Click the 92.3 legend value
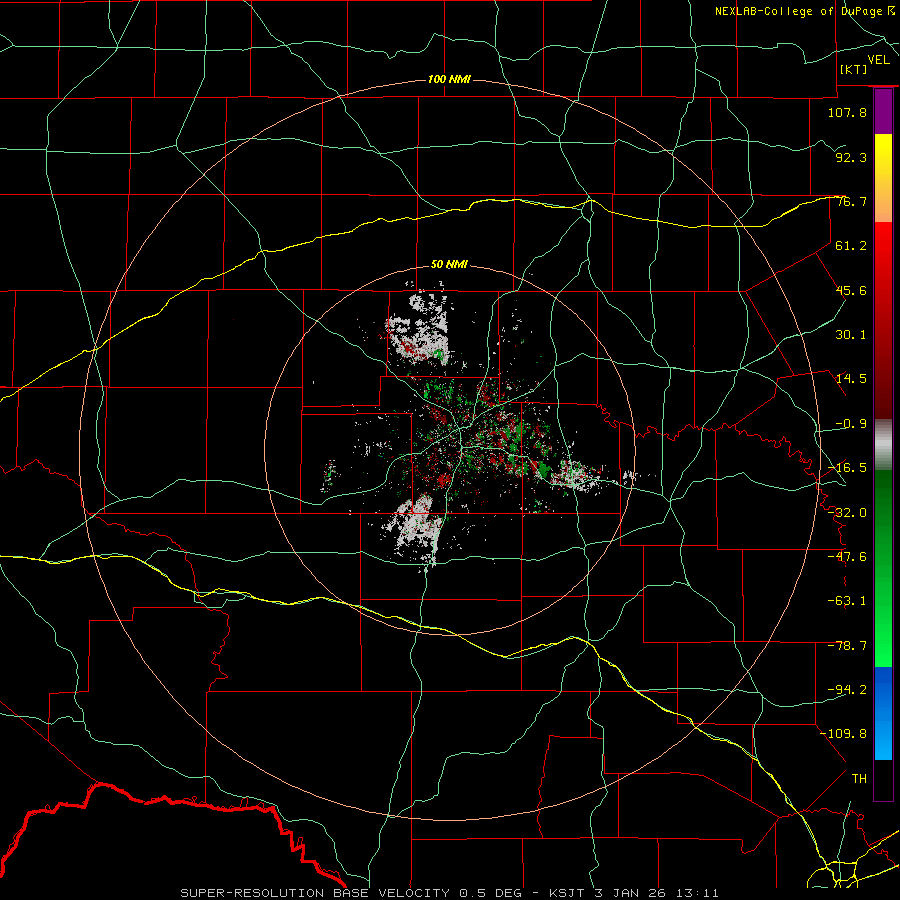Viewport: 900px width, 900px height. coord(851,157)
